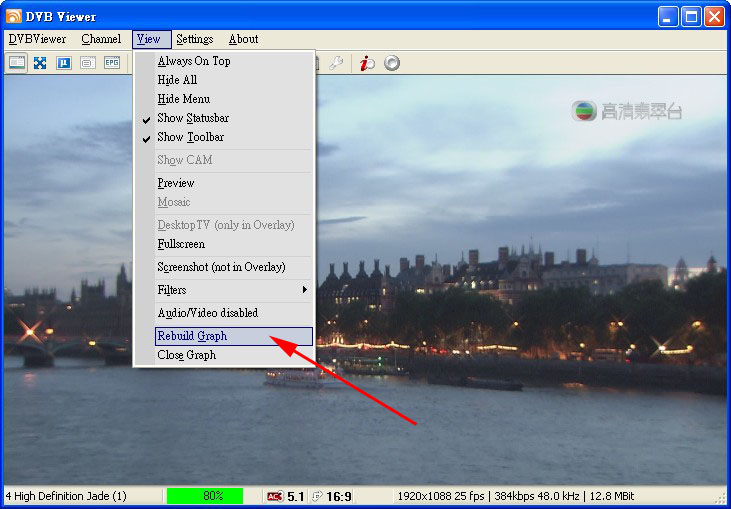Screen dimensions: 731x509
Task: Click the AC3 audio icon in status bar
Action: coord(275,496)
